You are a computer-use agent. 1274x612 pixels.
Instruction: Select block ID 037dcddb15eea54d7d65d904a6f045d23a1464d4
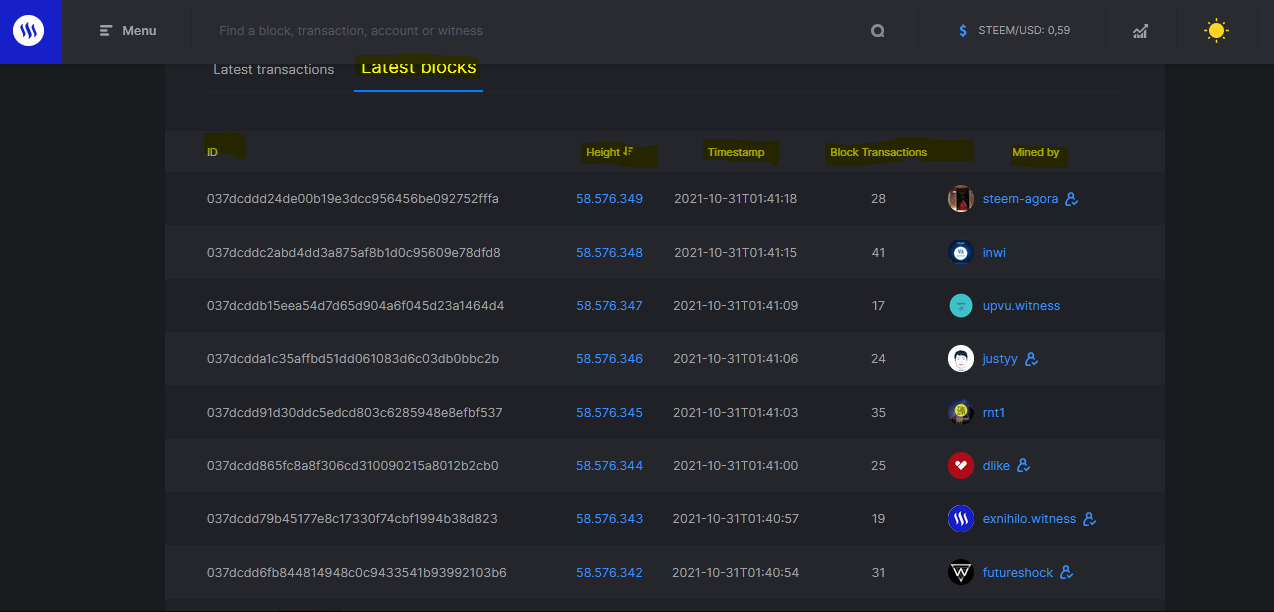(x=356, y=306)
